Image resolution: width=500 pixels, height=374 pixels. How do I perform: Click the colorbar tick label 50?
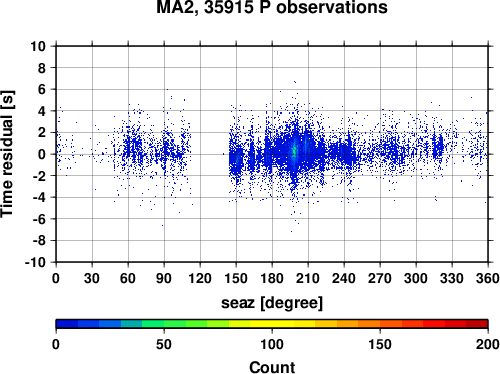pos(164,344)
